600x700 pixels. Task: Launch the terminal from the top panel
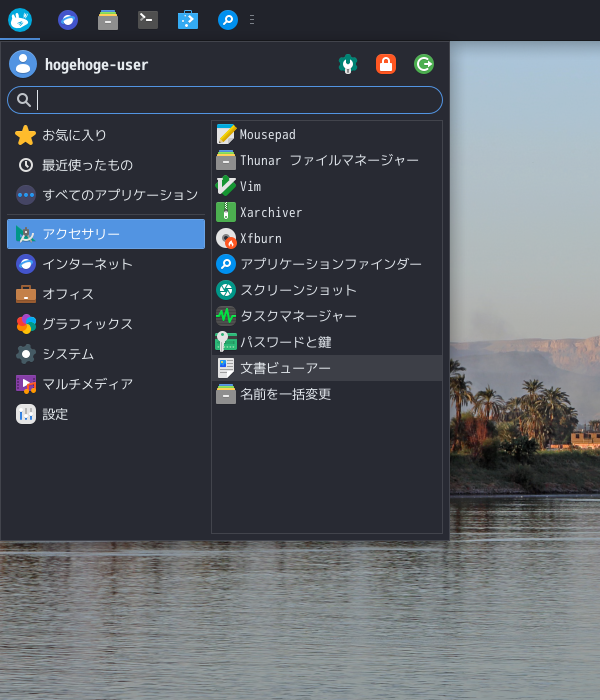148,20
